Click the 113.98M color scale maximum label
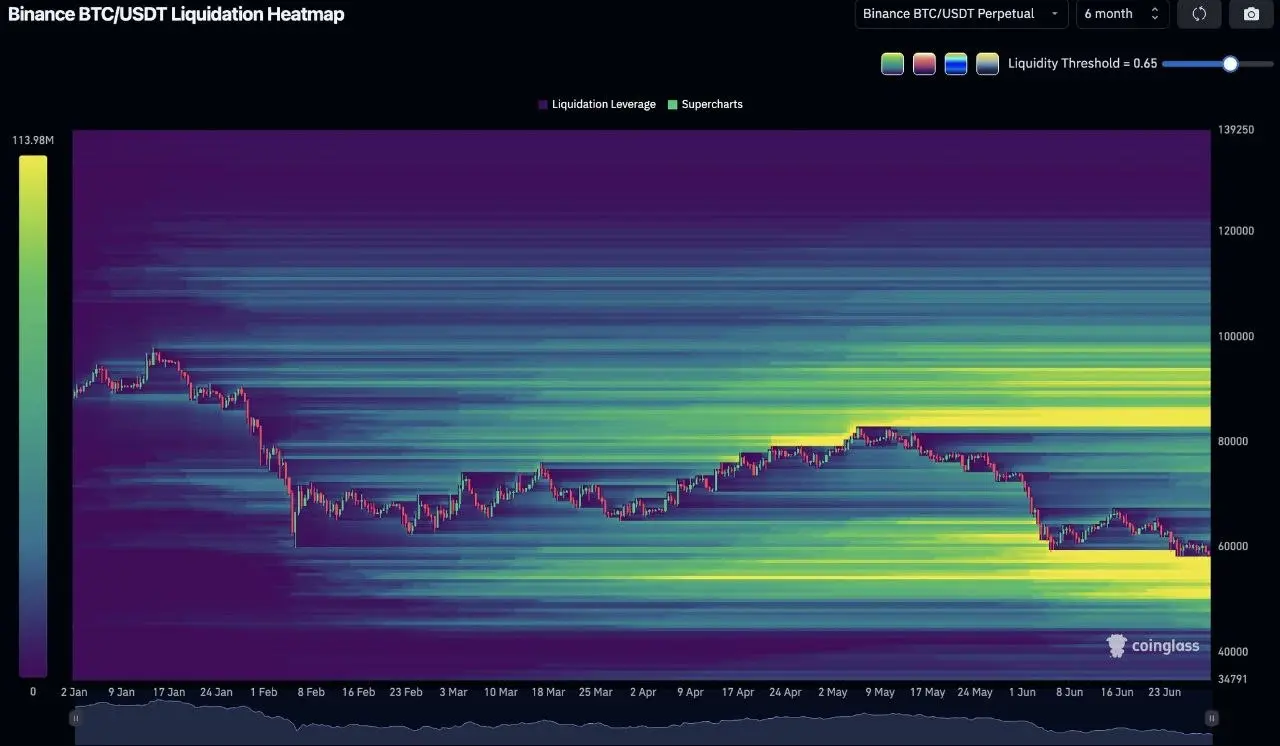The image size is (1280, 746). (33, 140)
